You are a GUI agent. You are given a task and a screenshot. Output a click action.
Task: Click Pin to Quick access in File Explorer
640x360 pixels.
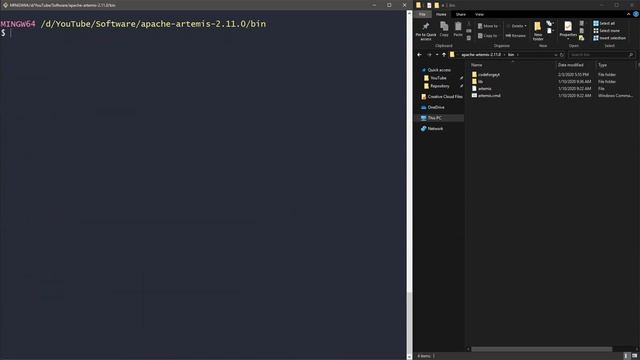(x=426, y=31)
